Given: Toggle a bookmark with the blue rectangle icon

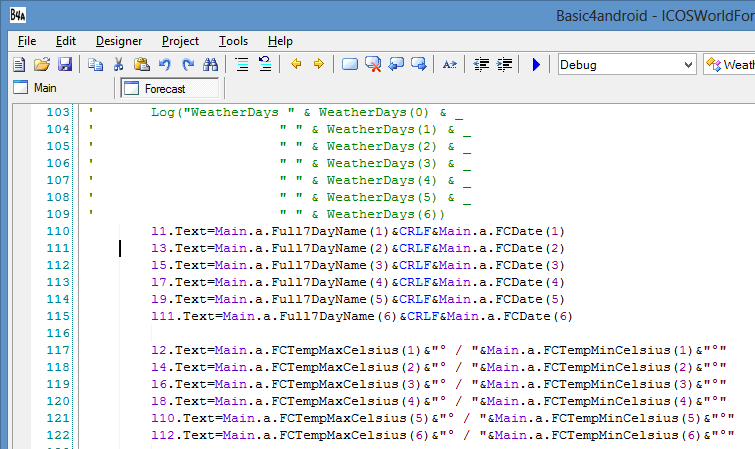Looking at the screenshot, I should click(x=350, y=64).
